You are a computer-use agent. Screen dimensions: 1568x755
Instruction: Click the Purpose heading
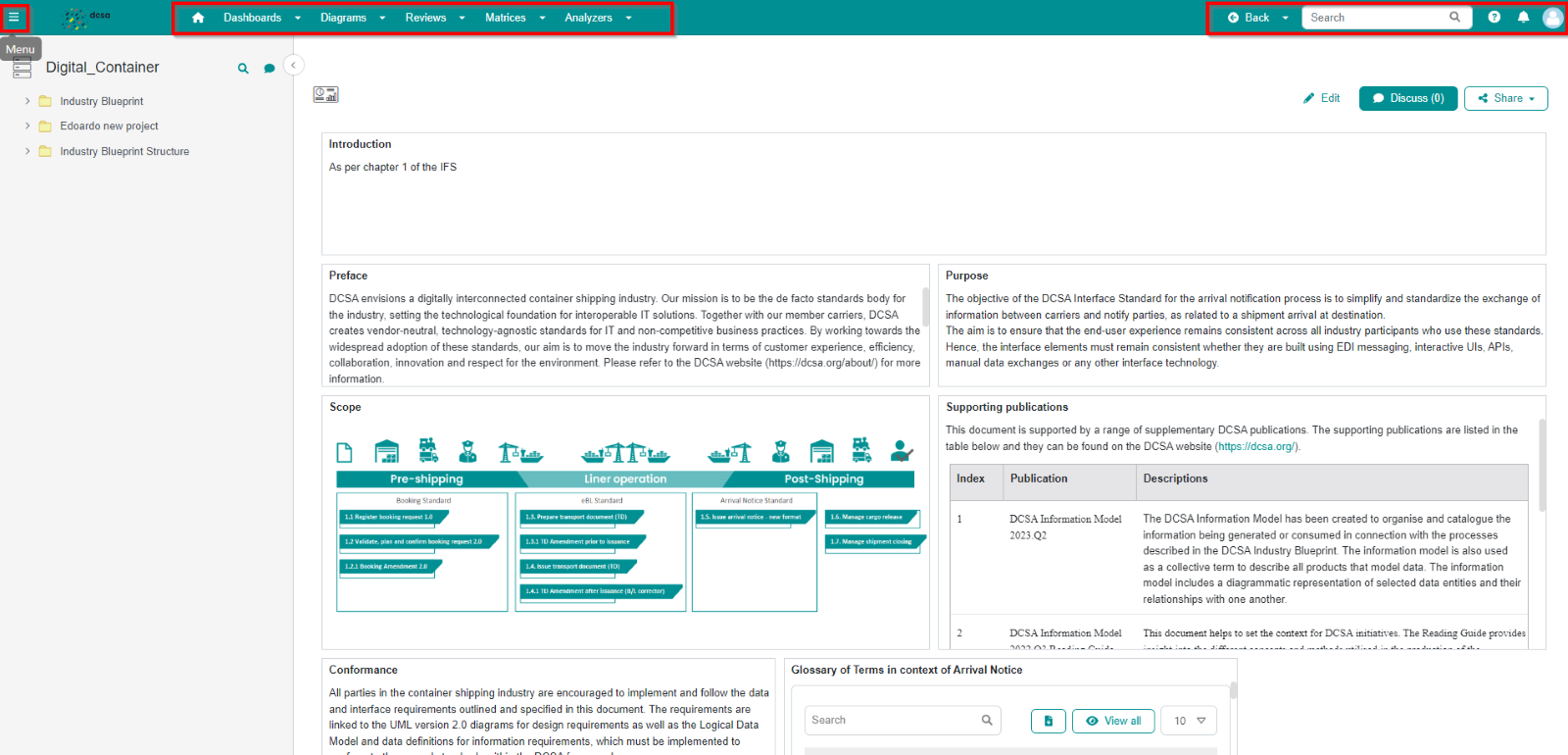(x=966, y=276)
